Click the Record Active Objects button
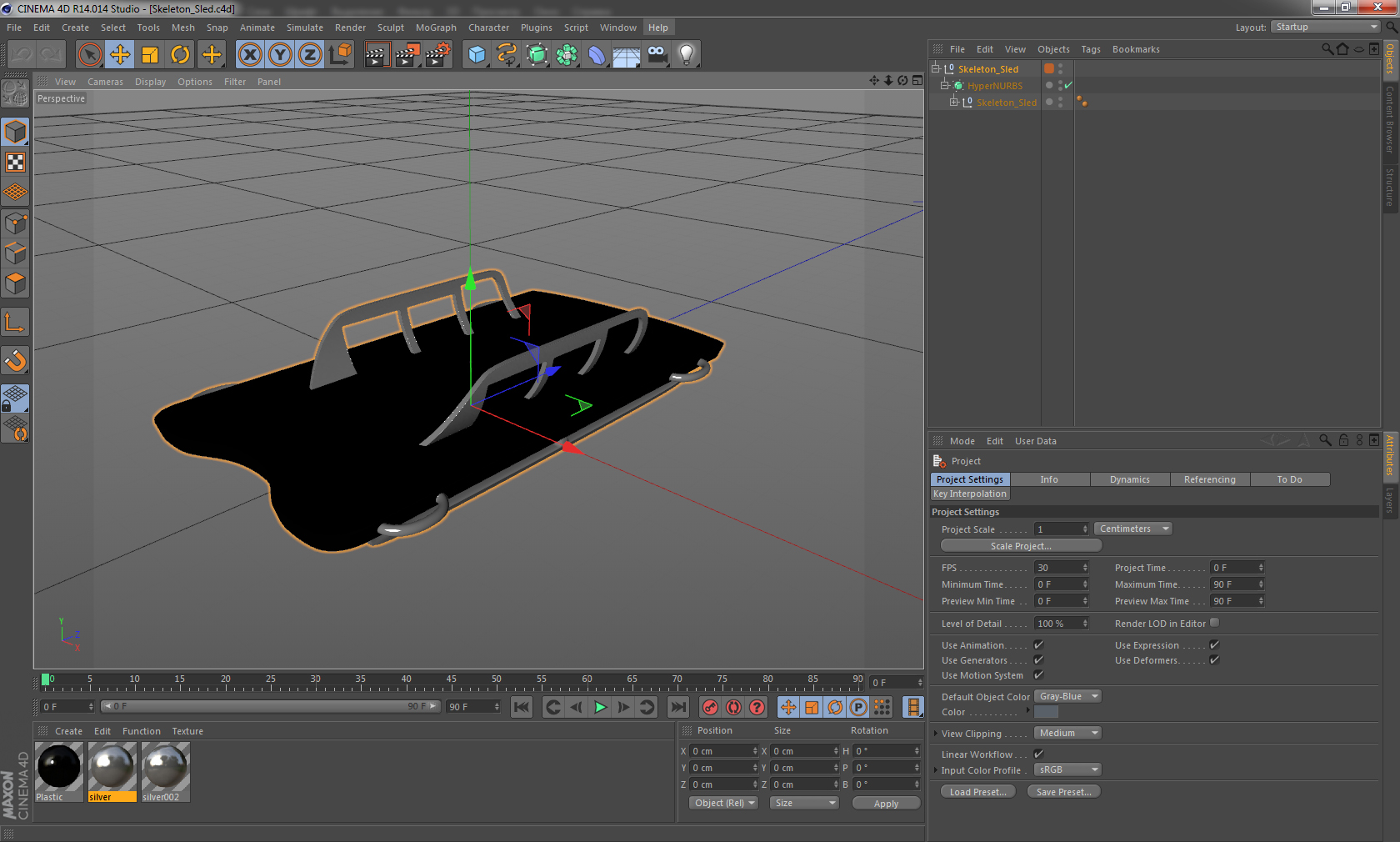Image resolution: width=1400 pixels, height=842 pixels. pos(710,707)
